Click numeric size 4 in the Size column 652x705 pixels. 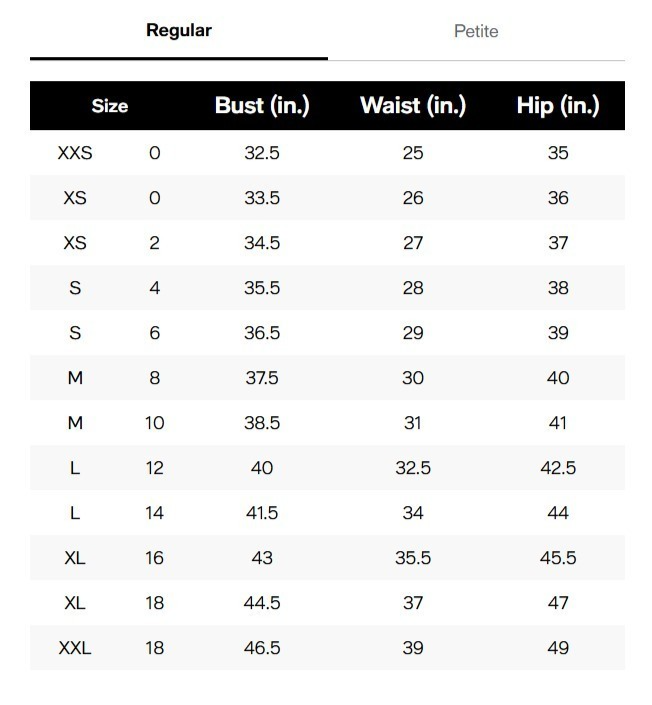point(154,288)
